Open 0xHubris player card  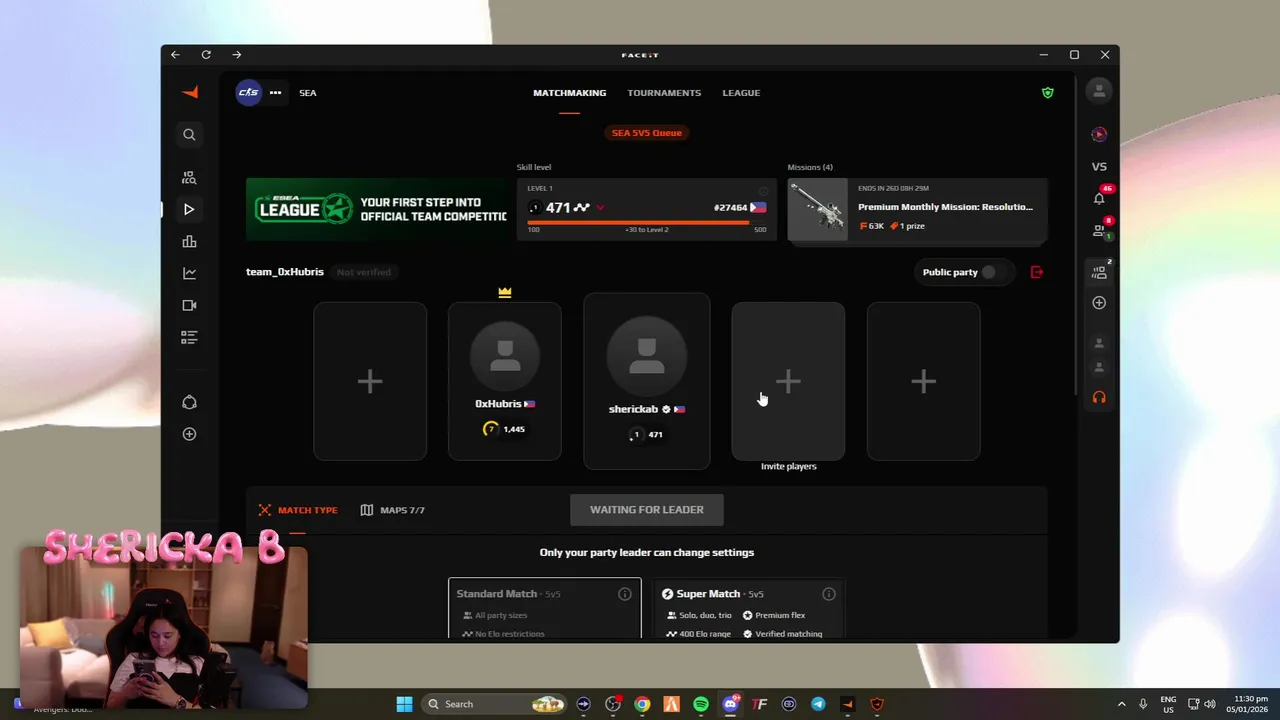click(505, 382)
